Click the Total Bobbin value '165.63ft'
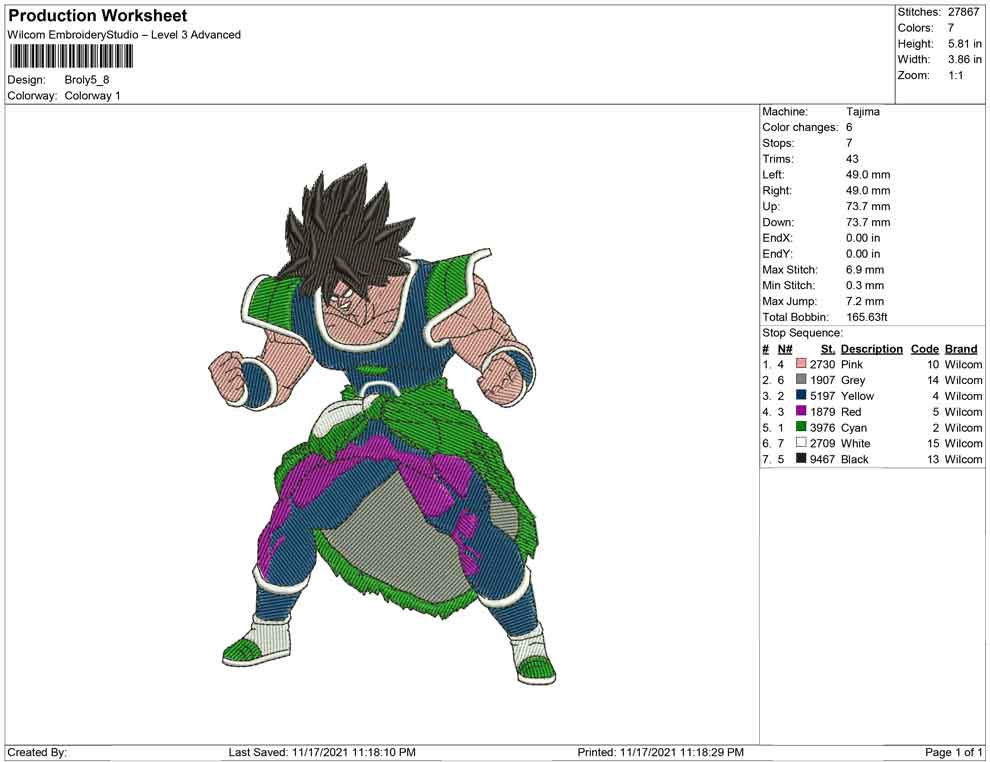The width and height of the screenshot is (990, 762). [x=867, y=317]
